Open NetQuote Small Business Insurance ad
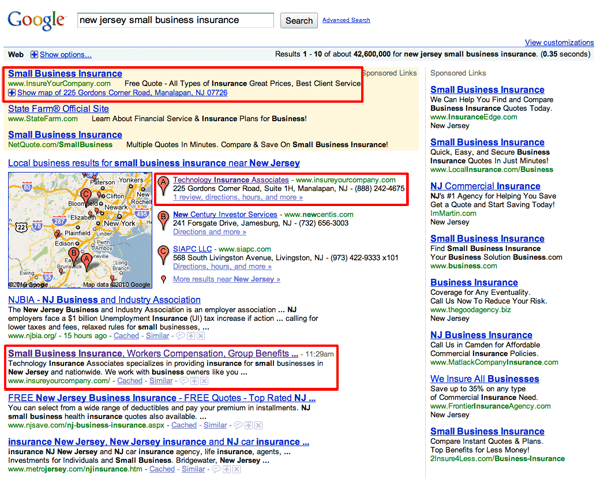 point(65,135)
